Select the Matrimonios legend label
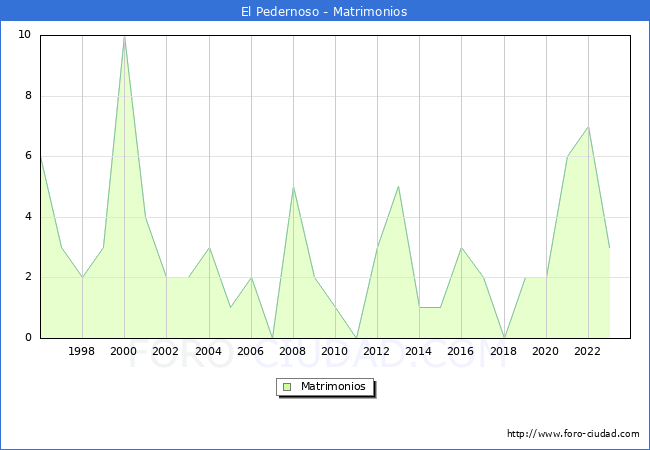Image resolution: width=650 pixels, height=450 pixels. pos(333,386)
